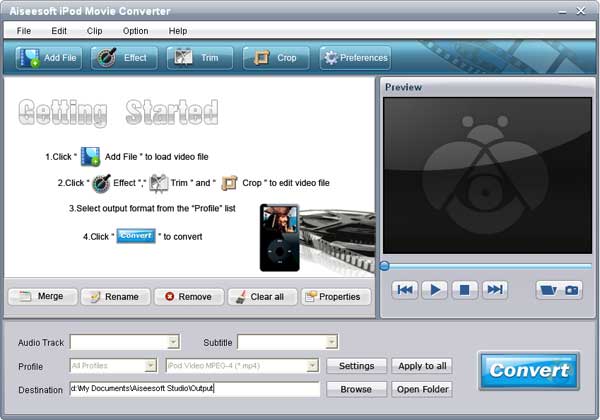Take a snapshot with the camera icon
600x420 pixels.
(571, 290)
